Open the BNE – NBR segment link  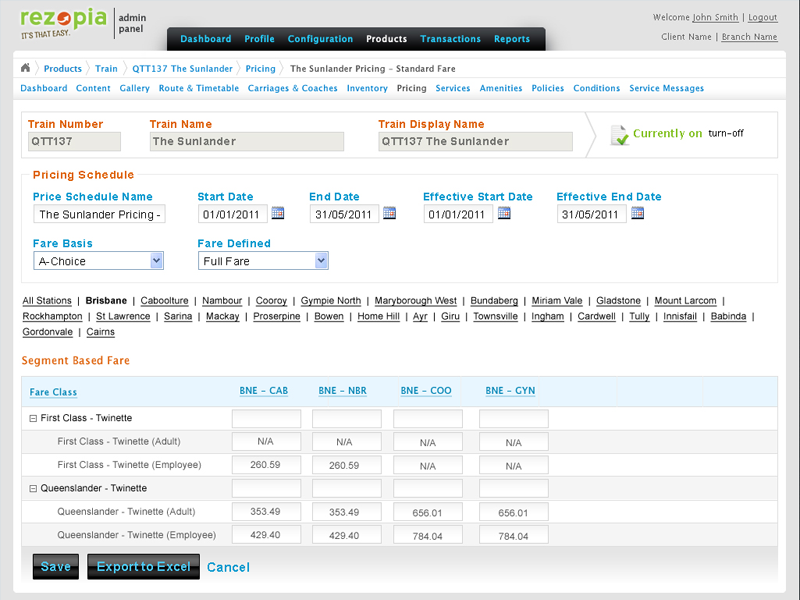pyautogui.click(x=342, y=391)
